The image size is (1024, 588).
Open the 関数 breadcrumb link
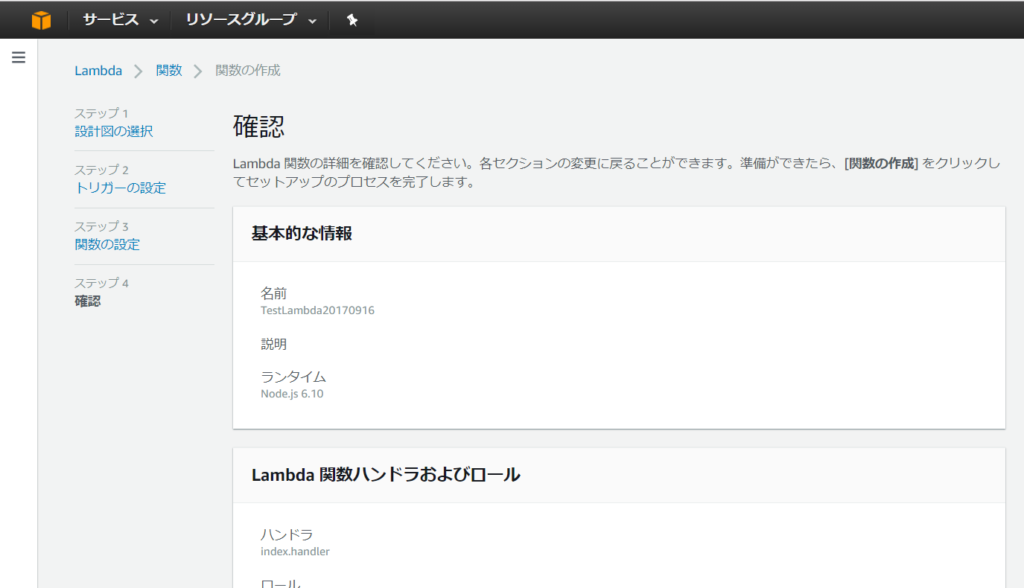pyautogui.click(x=168, y=71)
